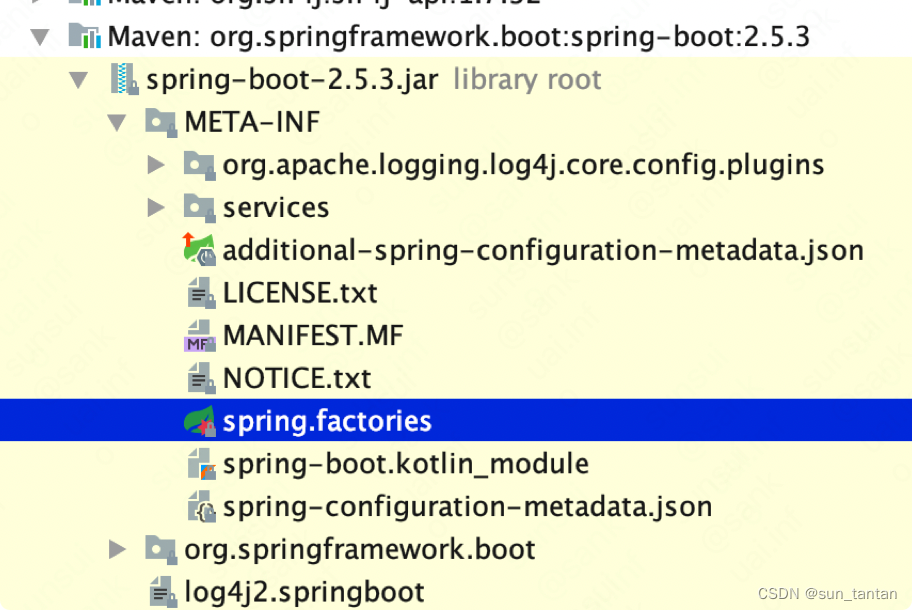
Task: Expand the org.apache.logging.log4j.core.config.plugins package
Action: click(x=157, y=164)
